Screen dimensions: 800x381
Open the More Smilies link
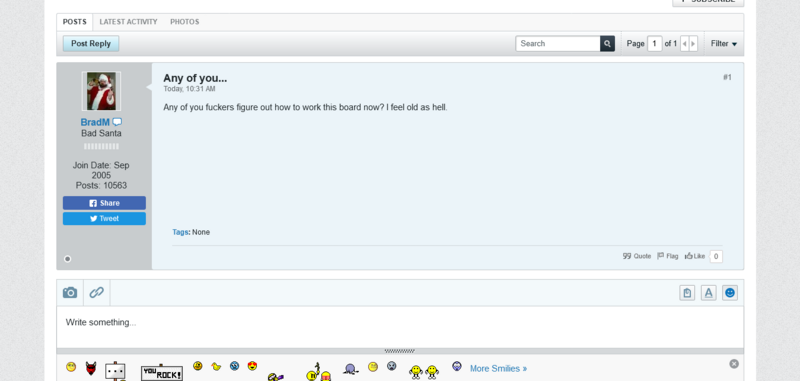(x=498, y=368)
